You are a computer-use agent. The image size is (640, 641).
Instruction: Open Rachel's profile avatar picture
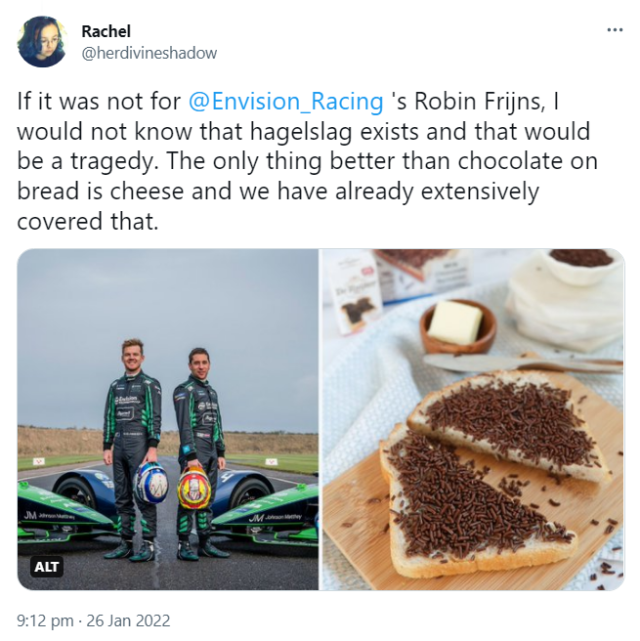(42, 42)
